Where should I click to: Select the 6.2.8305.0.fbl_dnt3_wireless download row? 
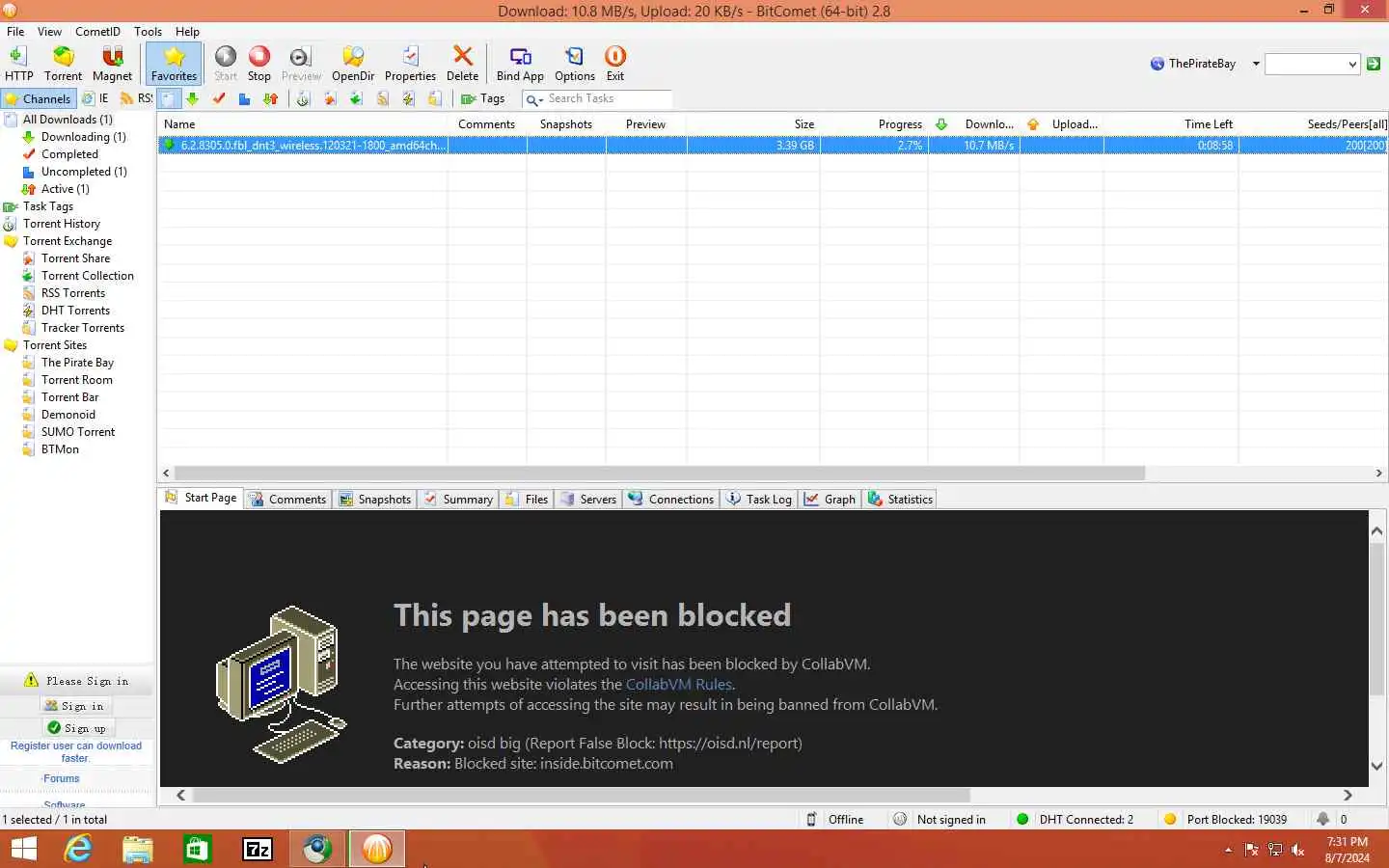(773, 146)
